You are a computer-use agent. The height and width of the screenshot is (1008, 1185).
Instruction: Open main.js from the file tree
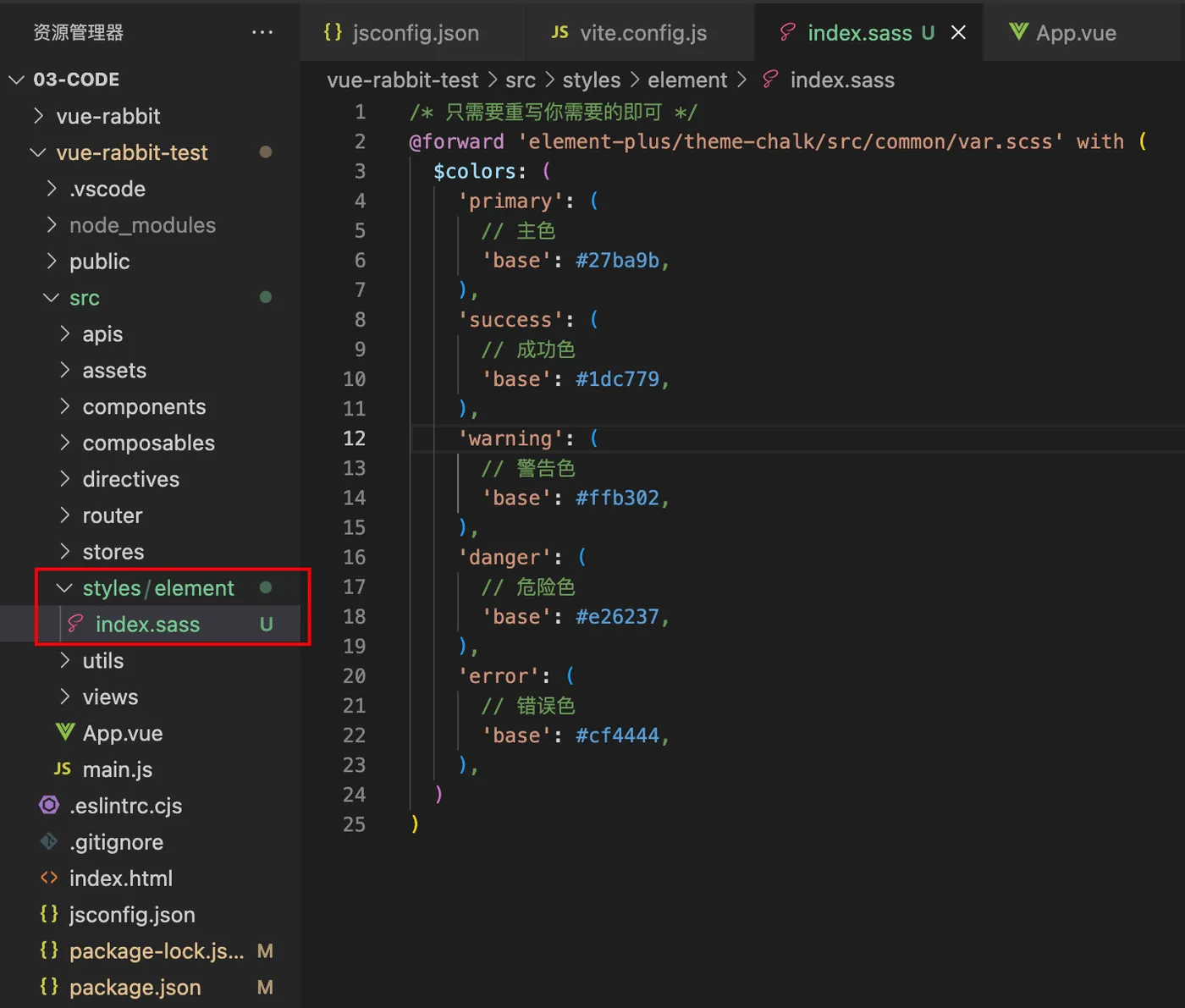[118, 768]
